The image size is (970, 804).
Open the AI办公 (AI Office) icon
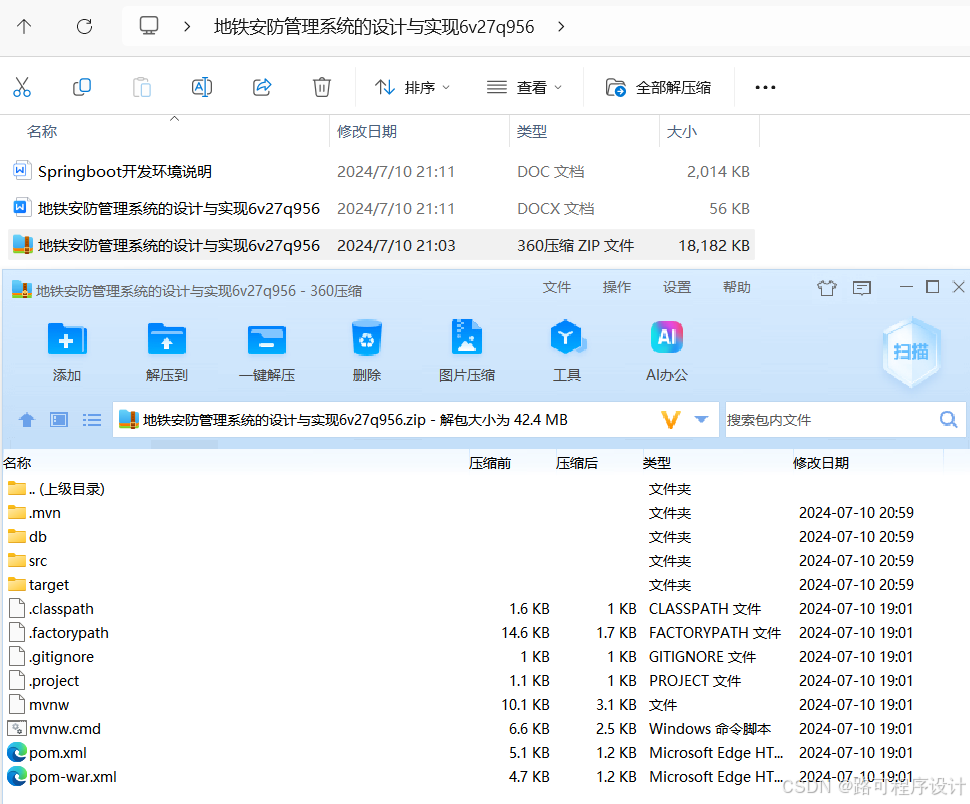[666, 350]
